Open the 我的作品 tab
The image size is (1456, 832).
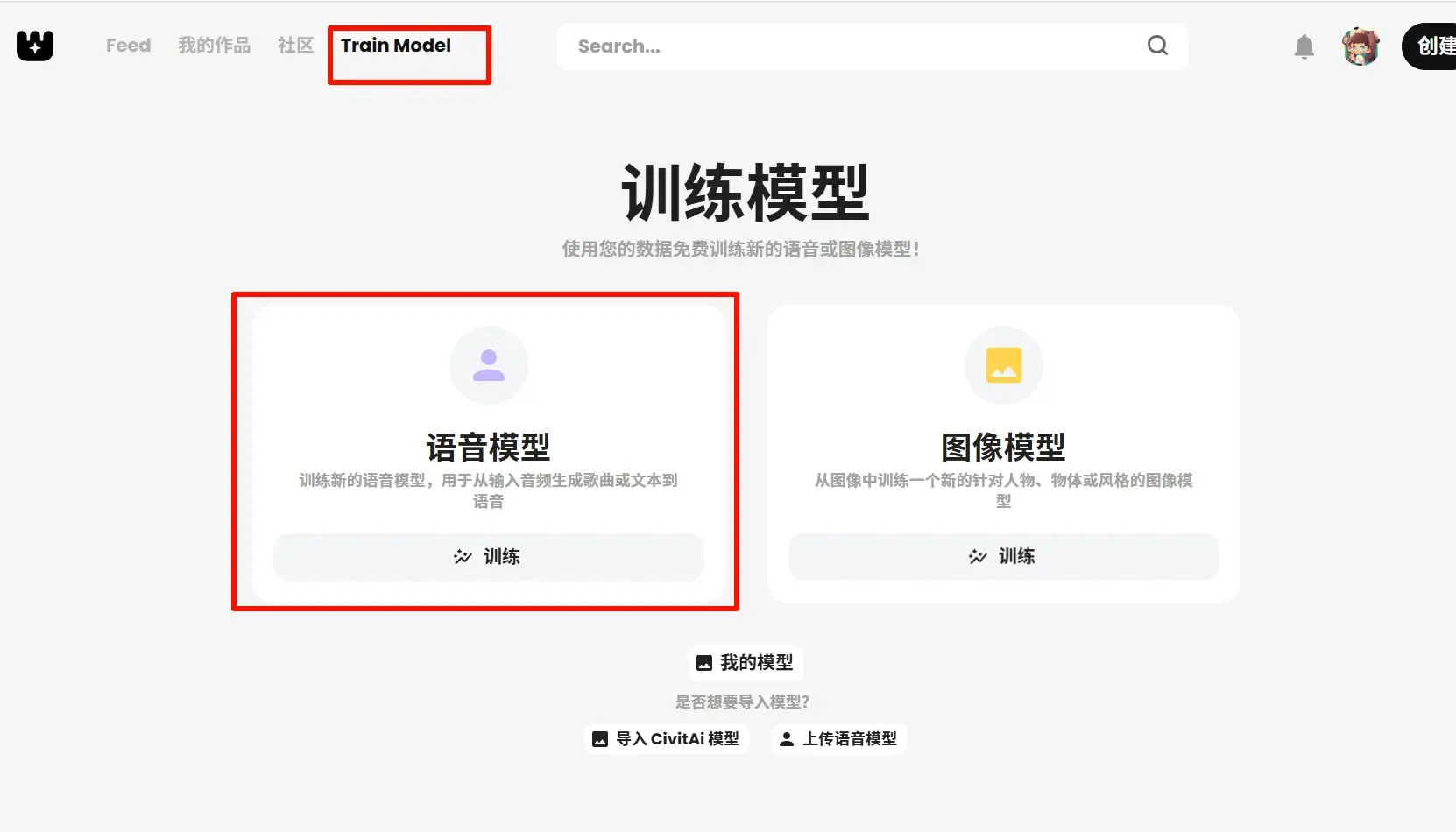coord(214,46)
